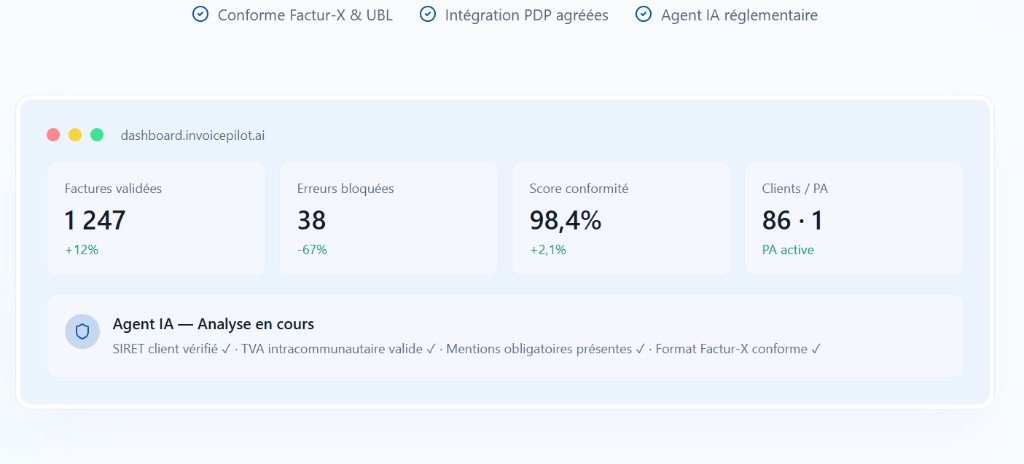Click the shield icon beside Agent IA
Viewport: 1024px width, 464px height.
pyautogui.click(x=82, y=331)
